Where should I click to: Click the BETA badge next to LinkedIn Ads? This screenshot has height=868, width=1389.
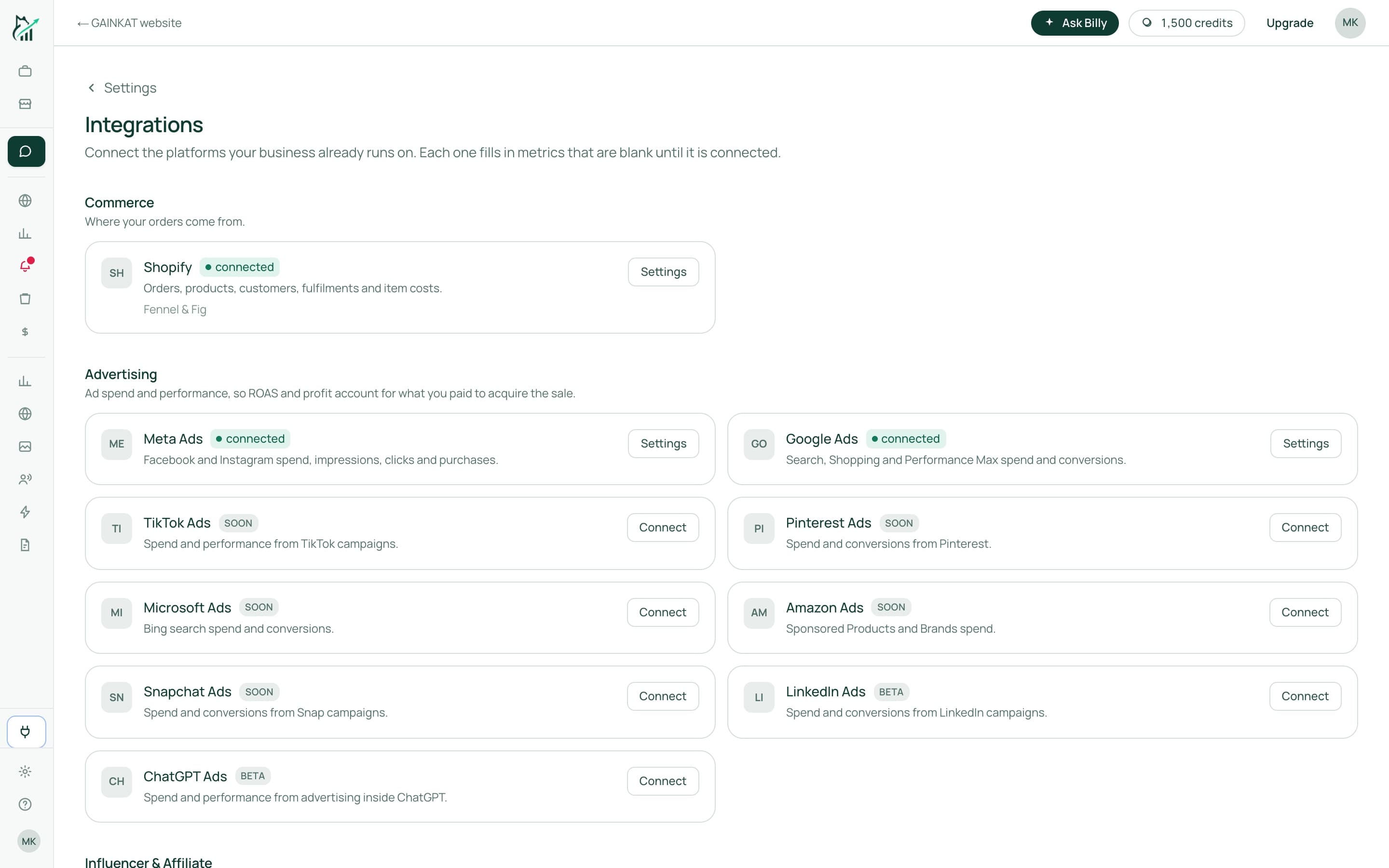point(891,692)
